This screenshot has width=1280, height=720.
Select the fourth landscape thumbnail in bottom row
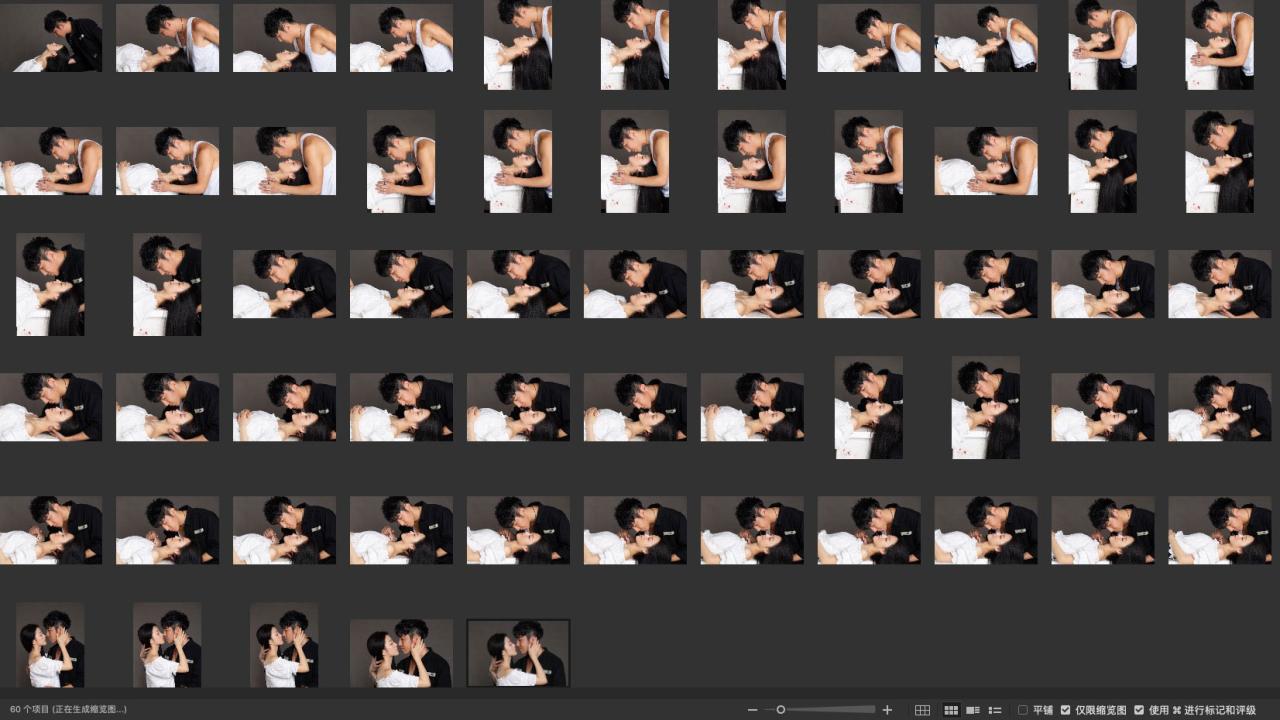[401, 653]
